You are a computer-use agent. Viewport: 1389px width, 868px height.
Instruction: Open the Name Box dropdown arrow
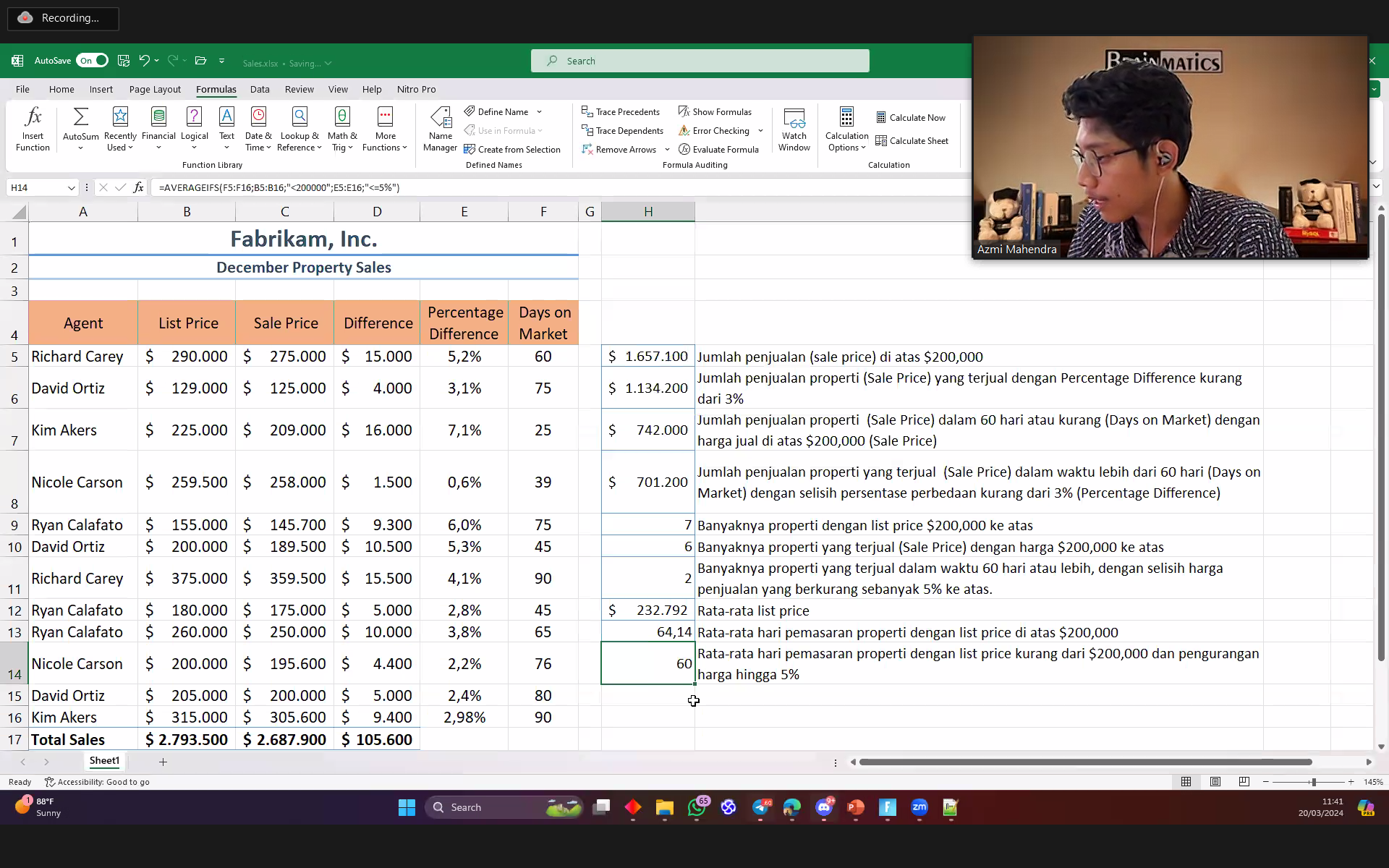pyautogui.click(x=71, y=187)
